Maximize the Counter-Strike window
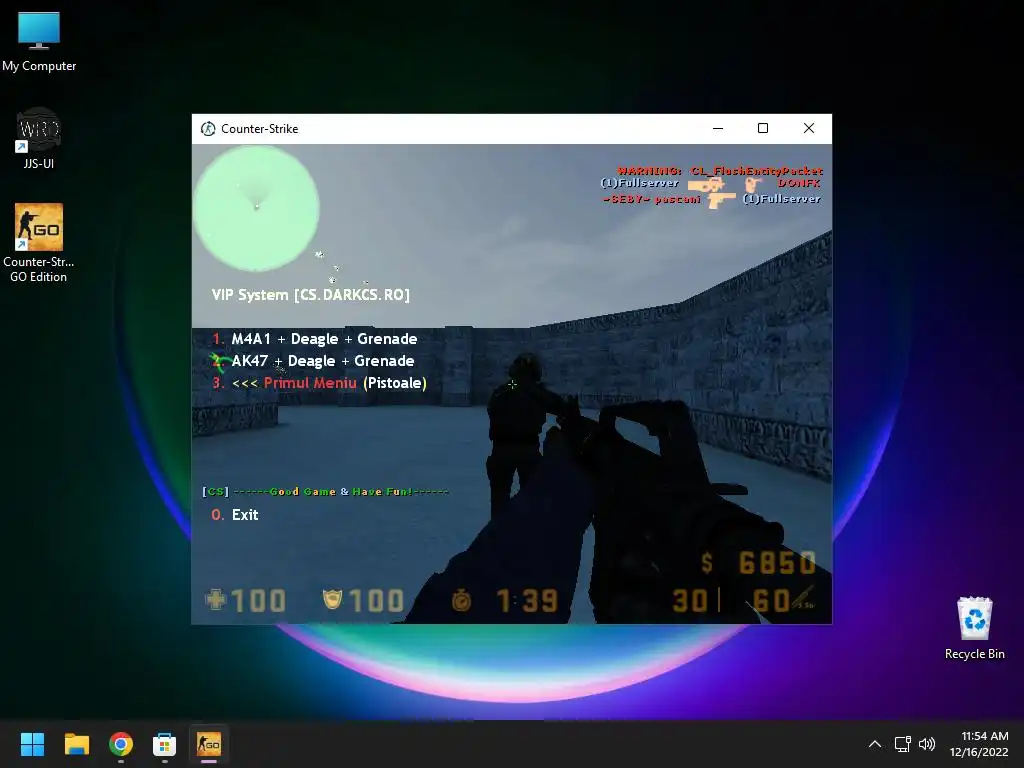The height and width of the screenshot is (768, 1024). point(763,129)
